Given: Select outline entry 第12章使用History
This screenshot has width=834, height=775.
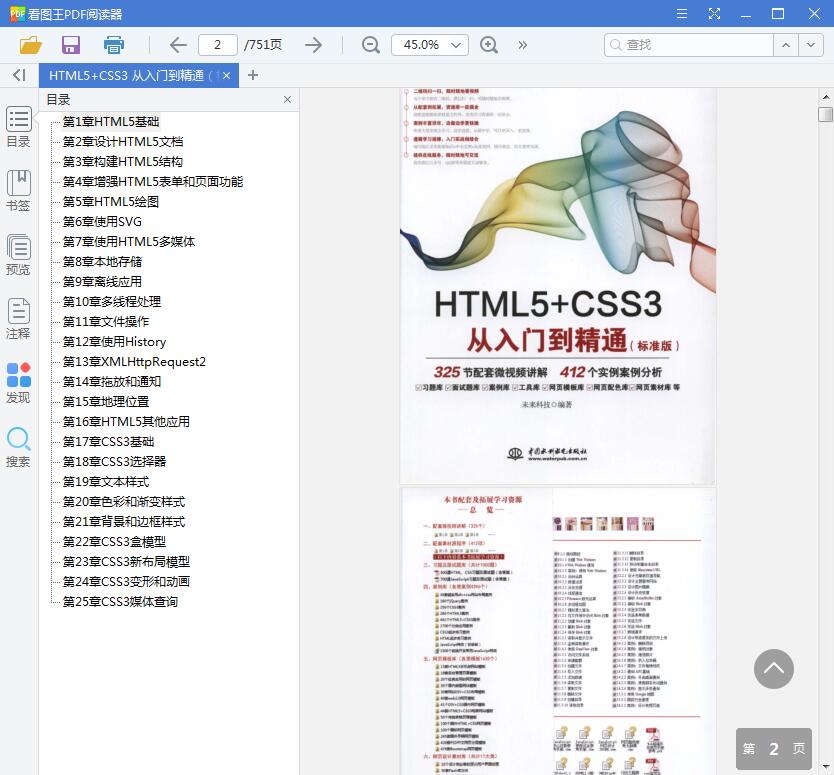Looking at the screenshot, I should point(114,341).
